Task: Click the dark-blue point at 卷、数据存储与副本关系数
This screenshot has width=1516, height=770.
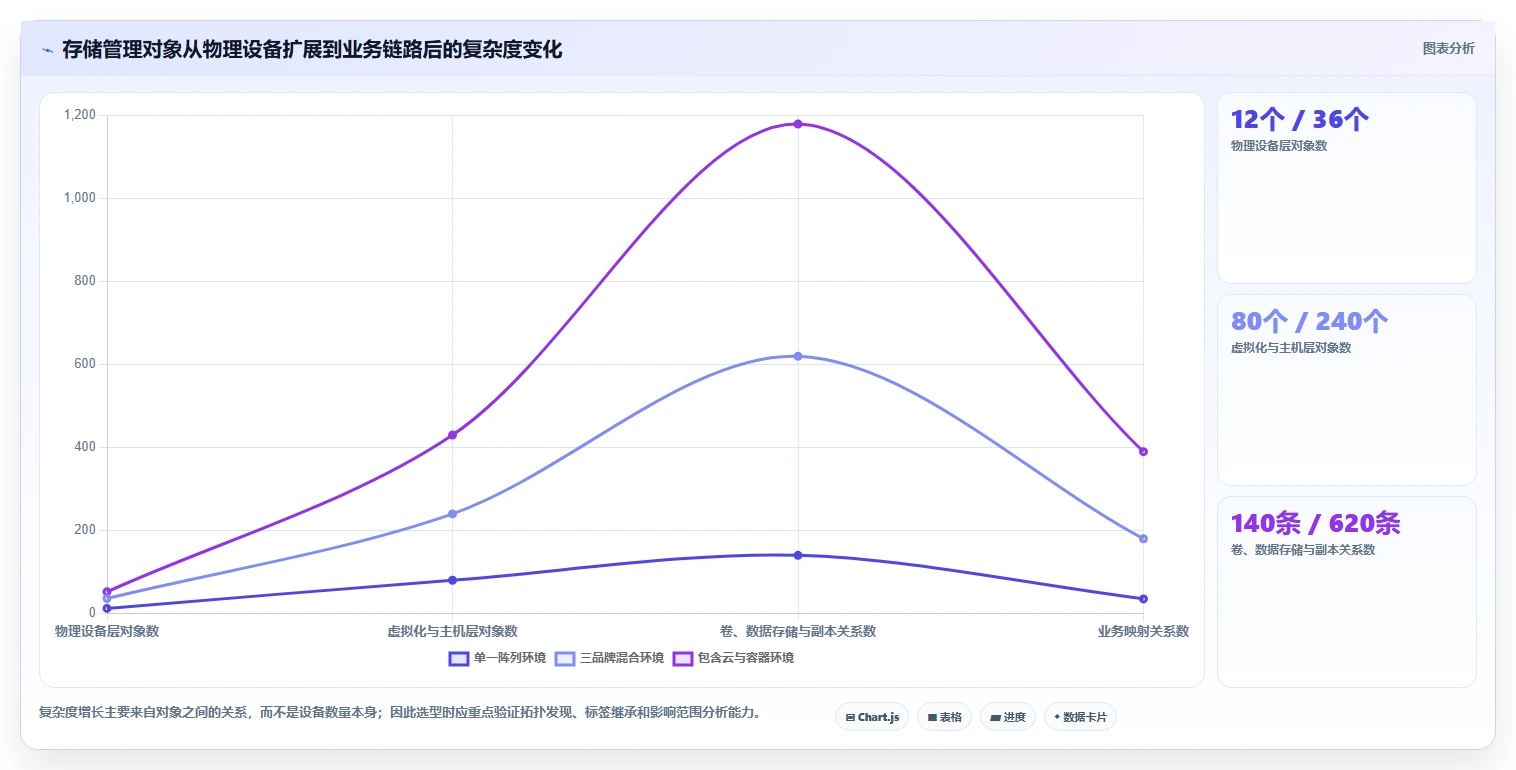Action: tap(798, 555)
